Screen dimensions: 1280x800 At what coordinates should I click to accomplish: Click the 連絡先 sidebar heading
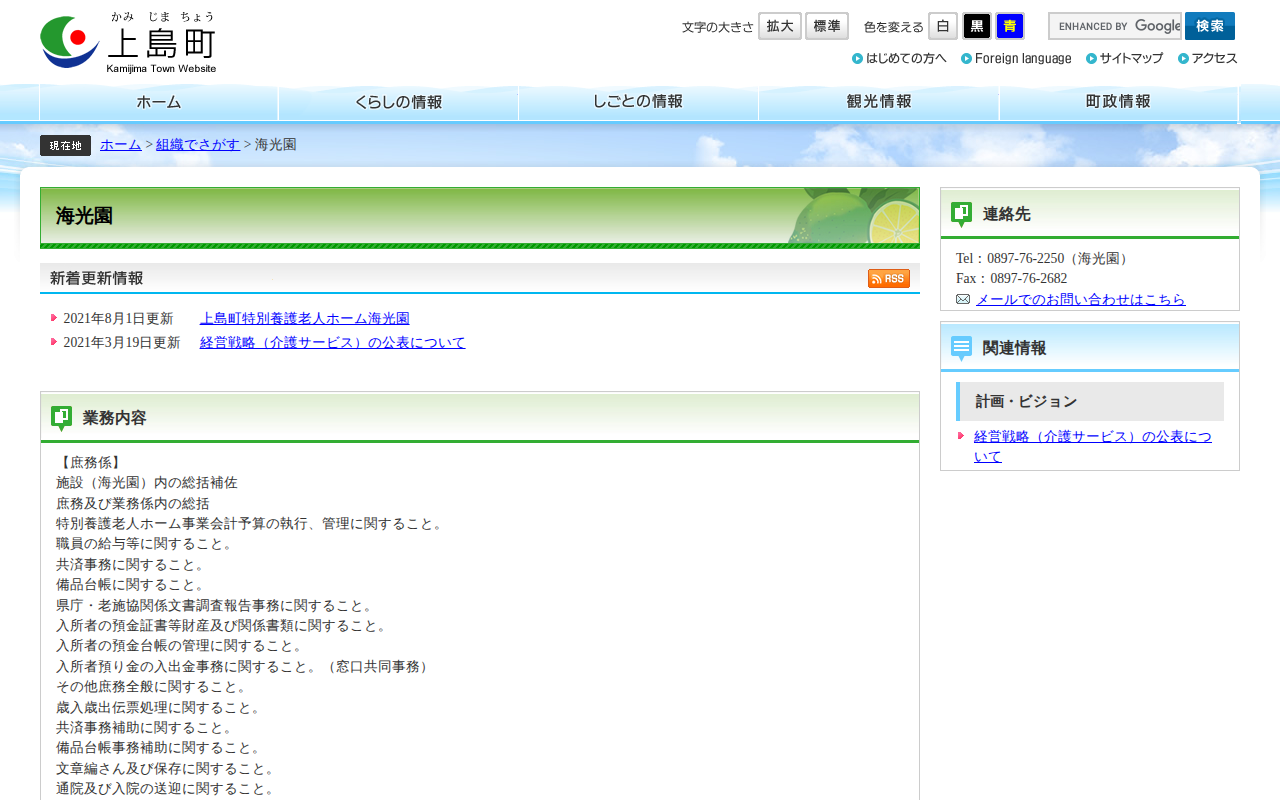pos(1090,214)
